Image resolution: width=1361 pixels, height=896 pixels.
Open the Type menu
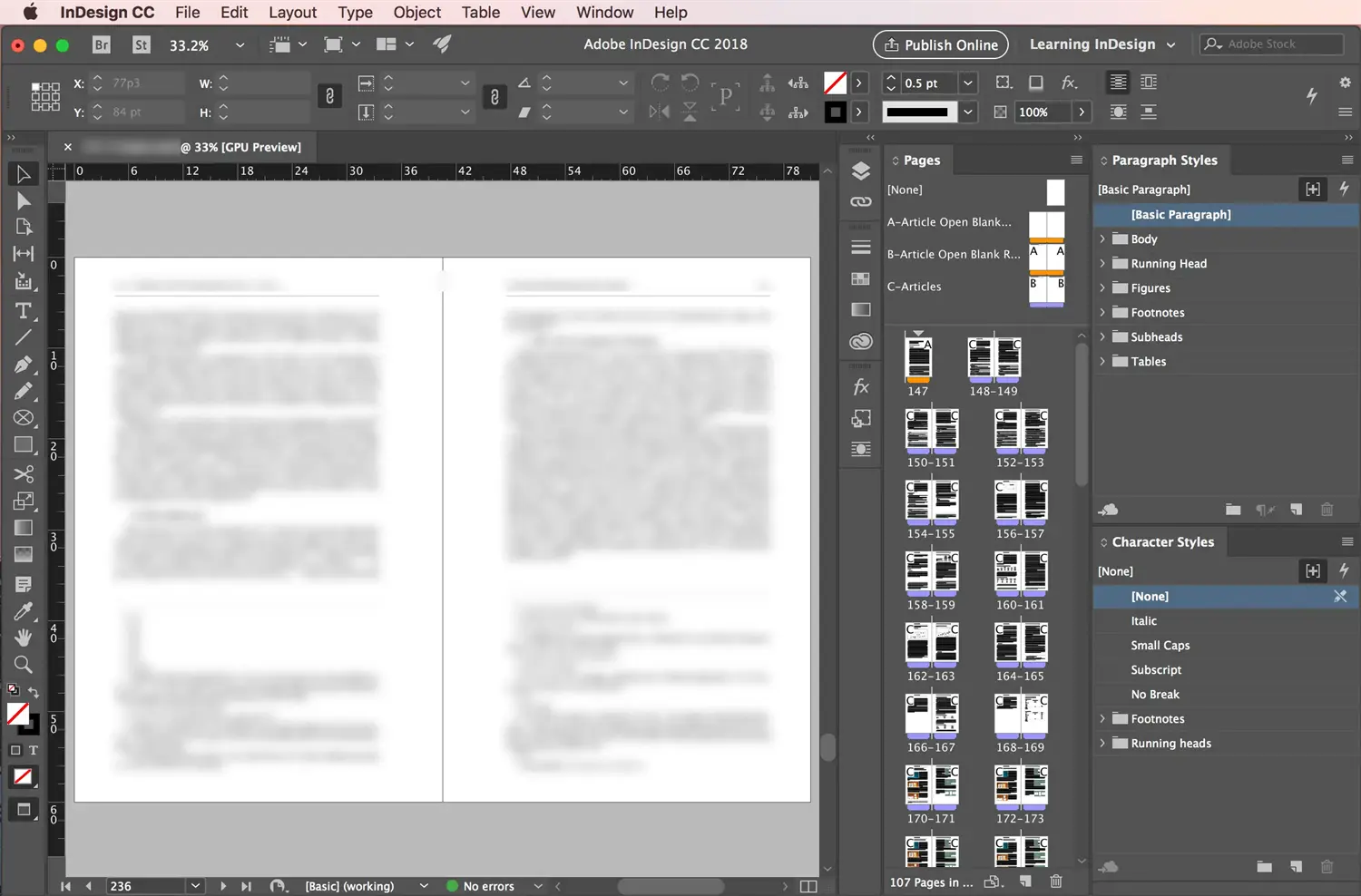tap(355, 12)
